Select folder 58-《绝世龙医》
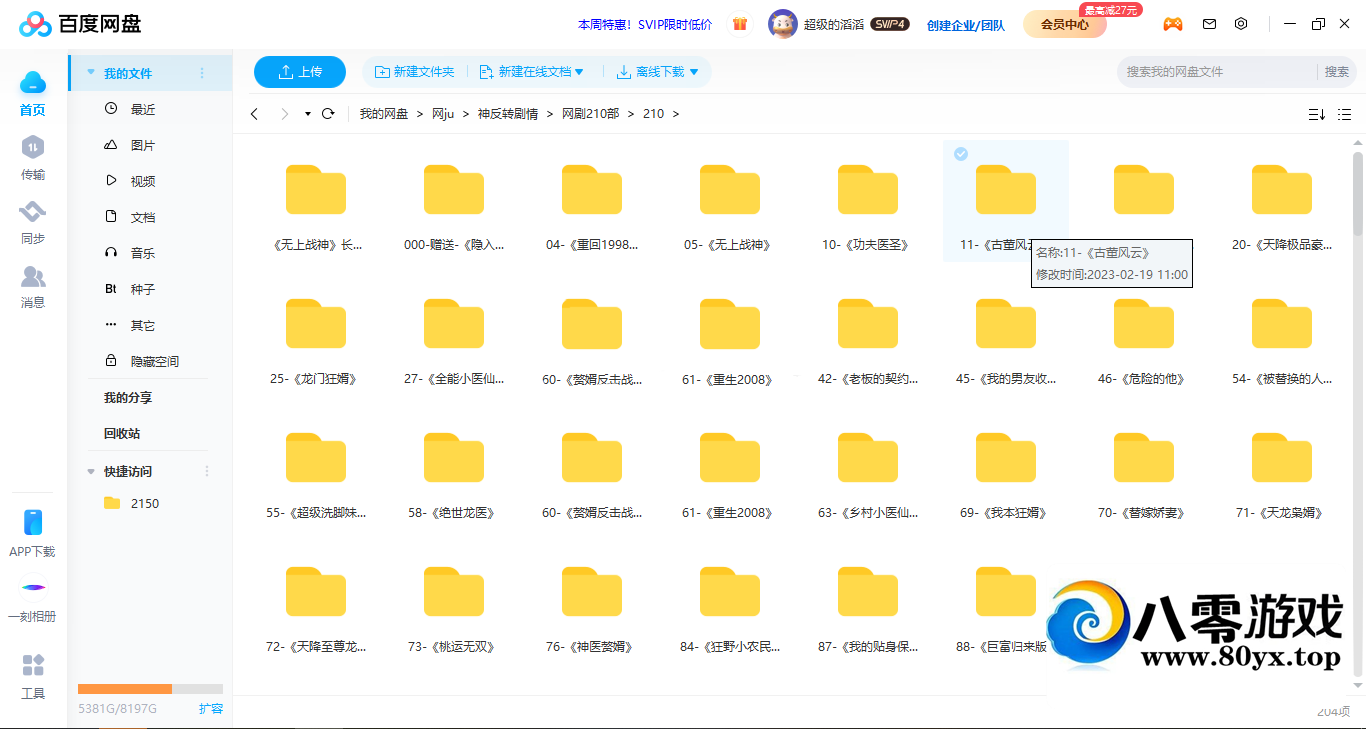1366x729 pixels. [x=453, y=472]
